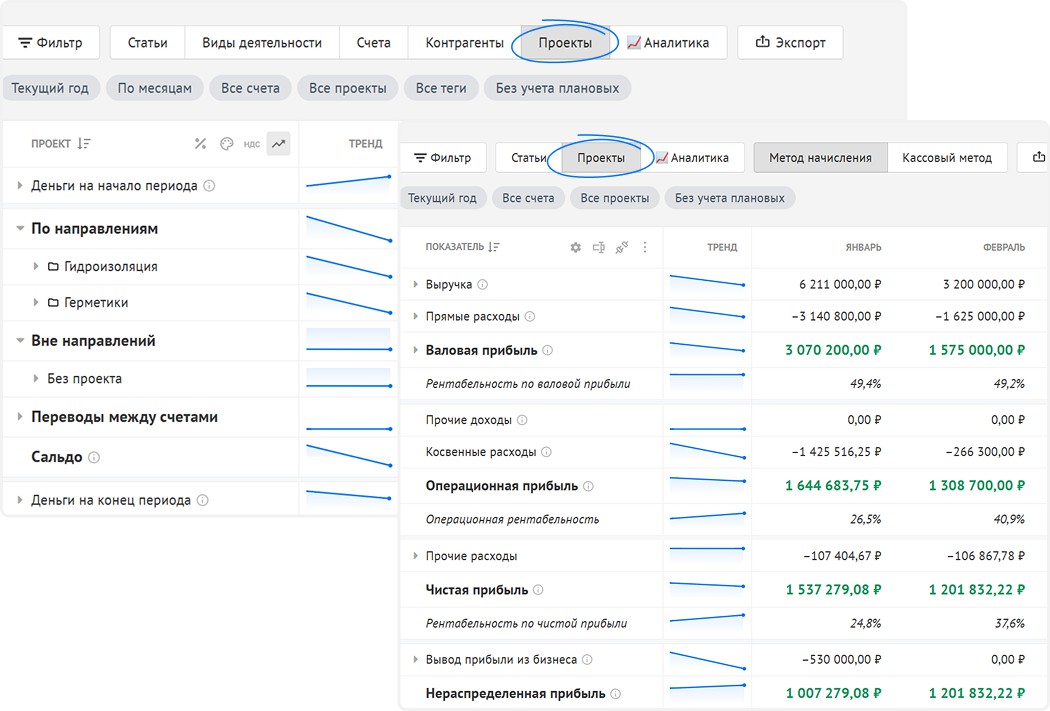Expand the Без проекта row
Screen dimensions: 1050x711
[35, 378]
